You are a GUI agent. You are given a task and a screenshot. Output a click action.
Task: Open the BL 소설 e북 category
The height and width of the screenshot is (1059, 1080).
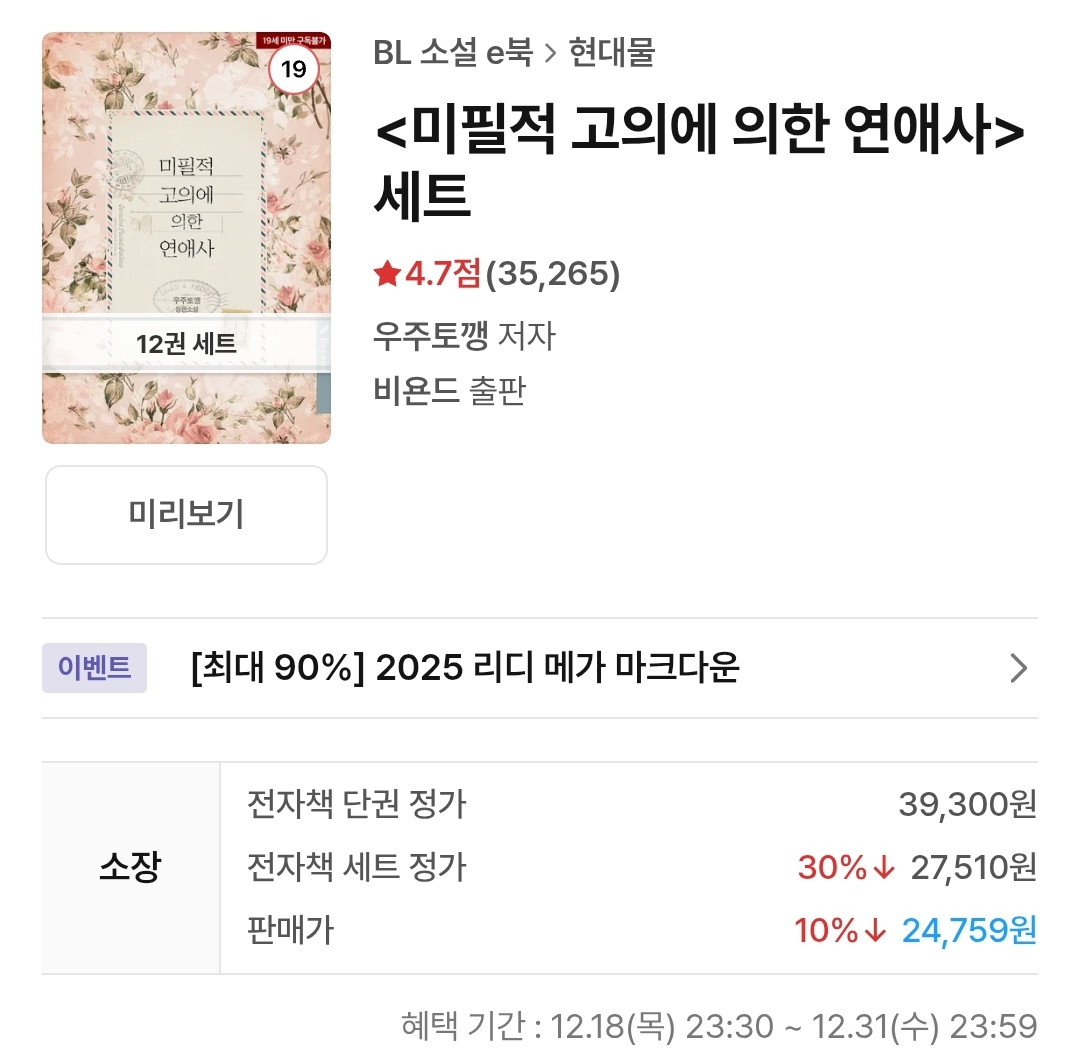pyautogui.click(x=453, y=53)
